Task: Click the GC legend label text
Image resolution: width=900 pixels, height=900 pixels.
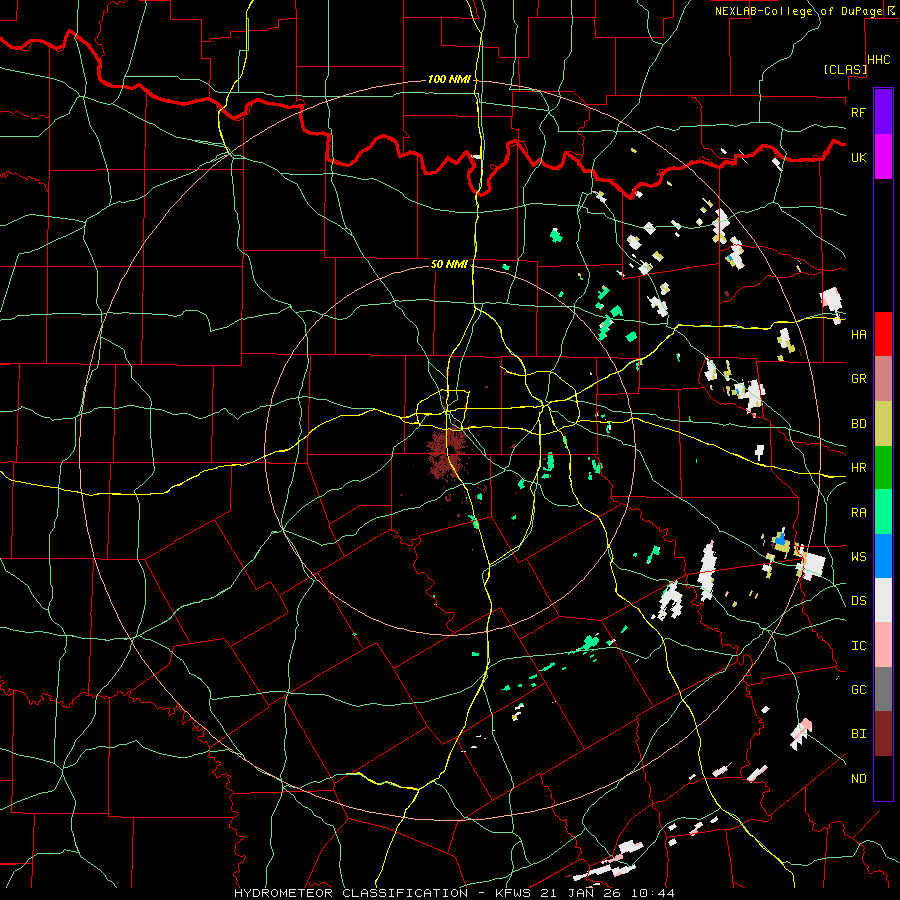Action: (x=858, y=690)
